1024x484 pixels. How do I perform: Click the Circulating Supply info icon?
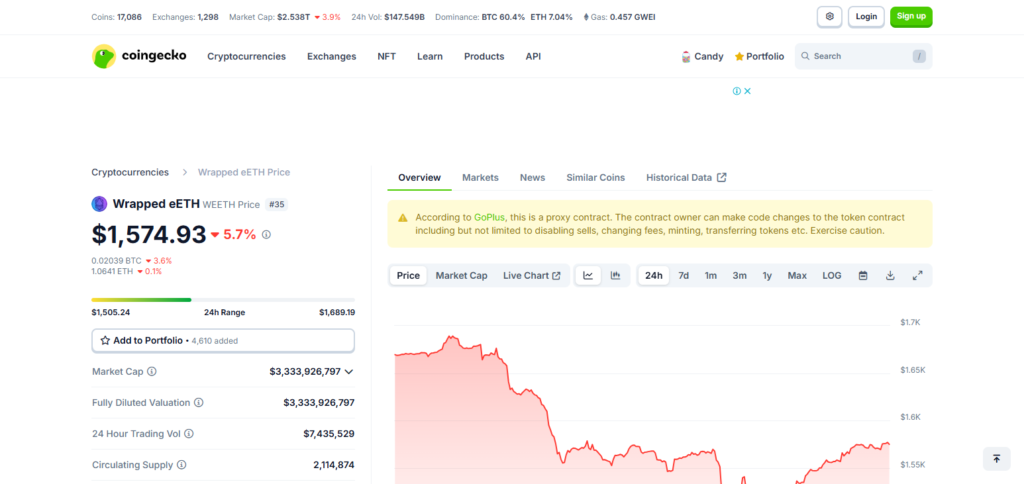point(182,465)
